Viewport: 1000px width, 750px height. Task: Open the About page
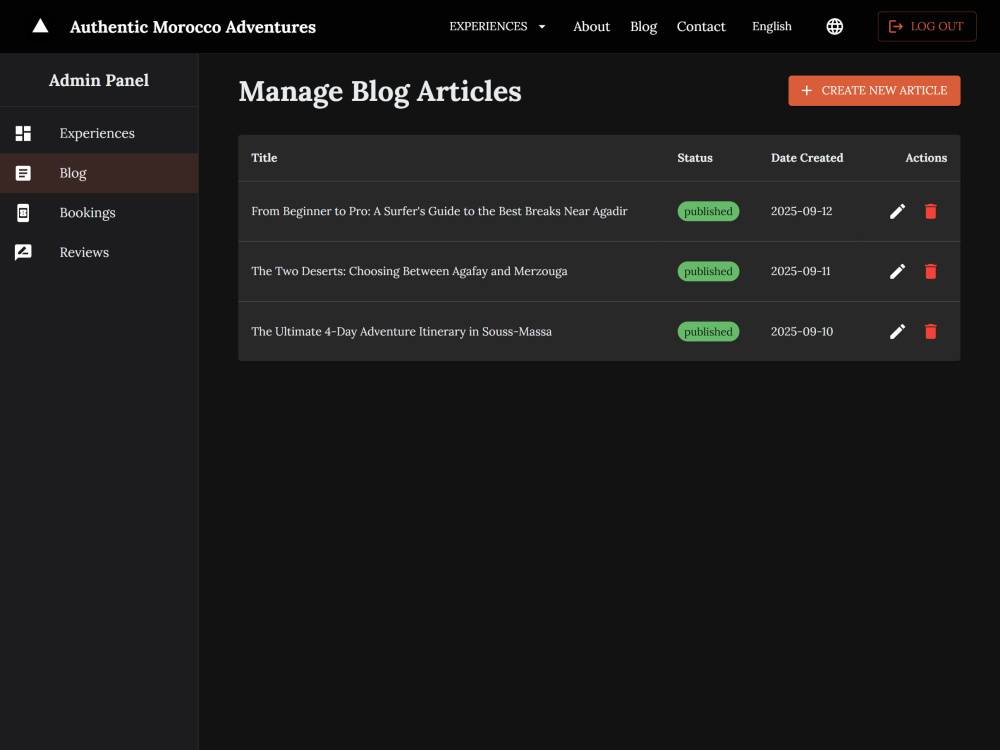pos(591,26)
